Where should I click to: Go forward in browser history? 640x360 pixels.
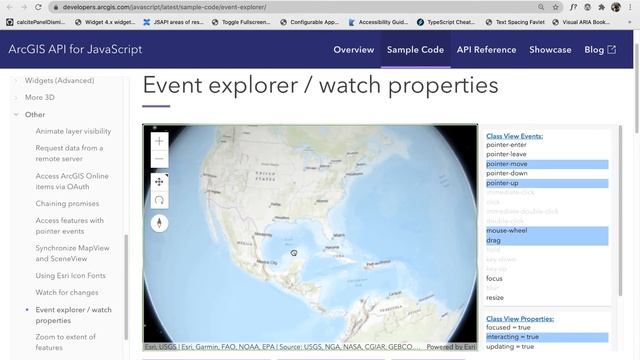pyautogui.click(x=24, y=7)
